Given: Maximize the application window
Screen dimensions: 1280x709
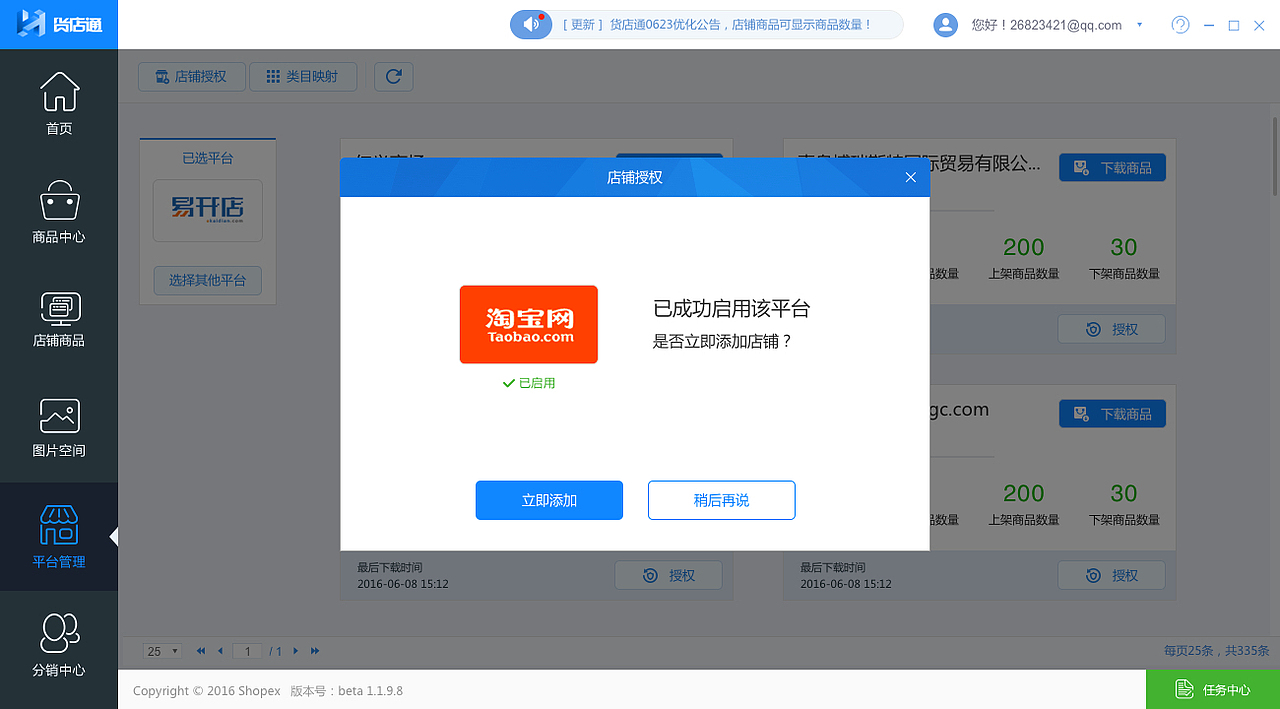Looking at the screenshot, I should pyautogui.click(x=1233, y=25).
